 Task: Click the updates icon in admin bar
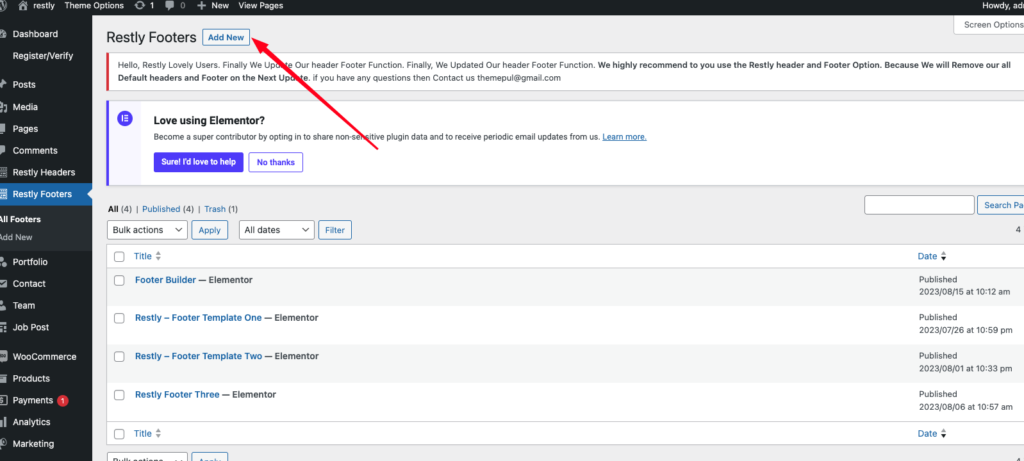tap(137, 6)
